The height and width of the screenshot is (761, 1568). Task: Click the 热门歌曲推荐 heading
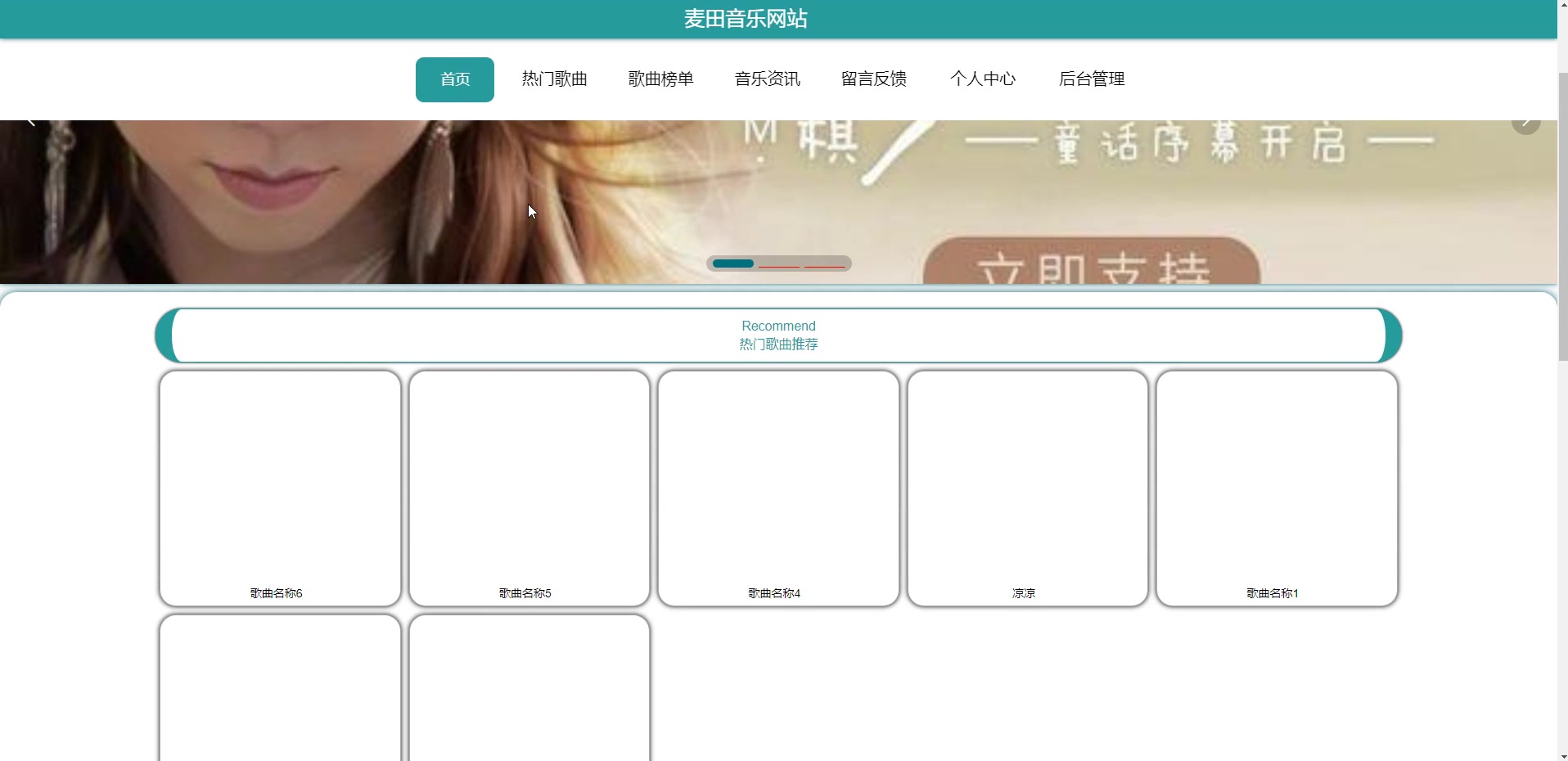778,344
